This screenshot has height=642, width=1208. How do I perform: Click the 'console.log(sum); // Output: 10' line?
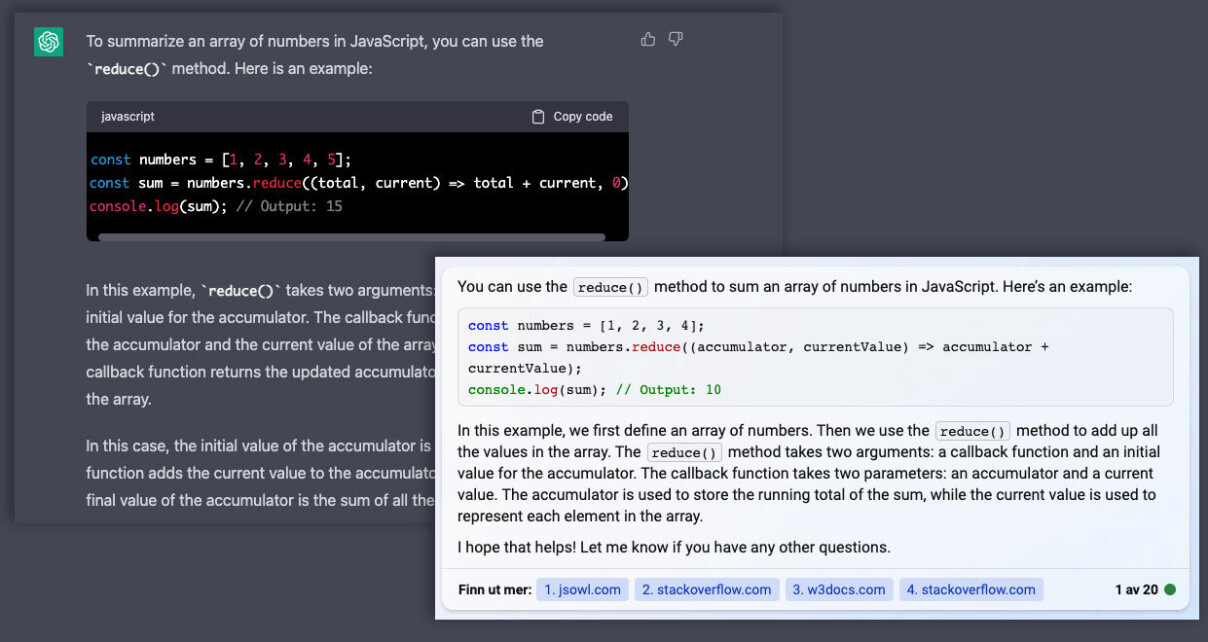tap(594, 390)
